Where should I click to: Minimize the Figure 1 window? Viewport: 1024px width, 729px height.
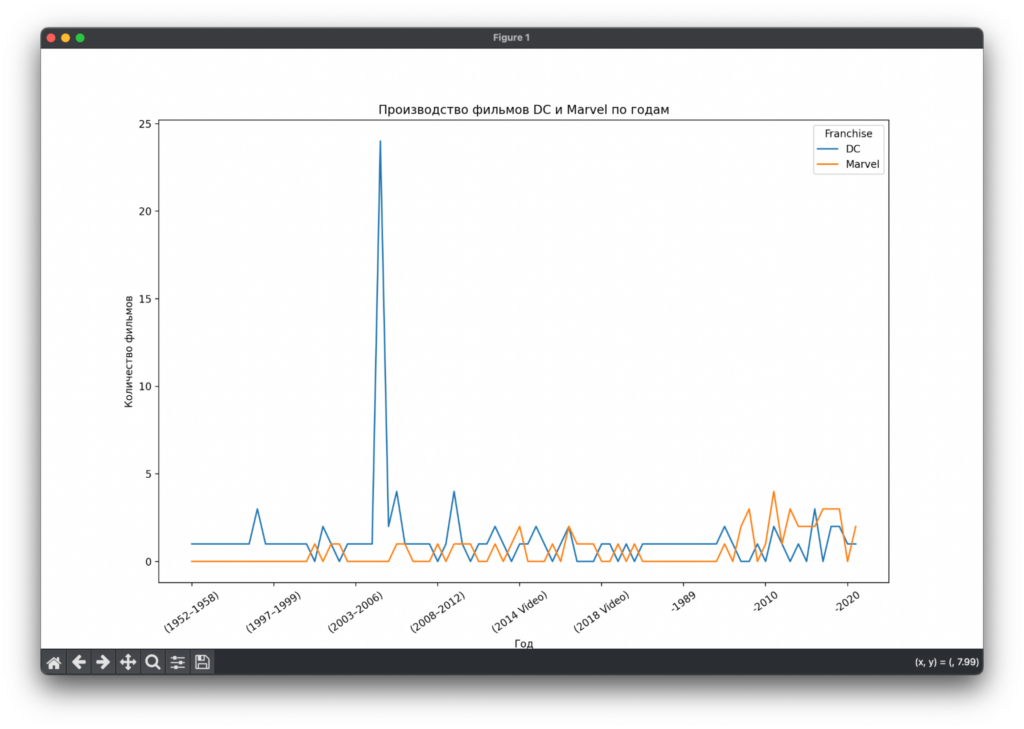pyautogui.click(x=66, y=38)
